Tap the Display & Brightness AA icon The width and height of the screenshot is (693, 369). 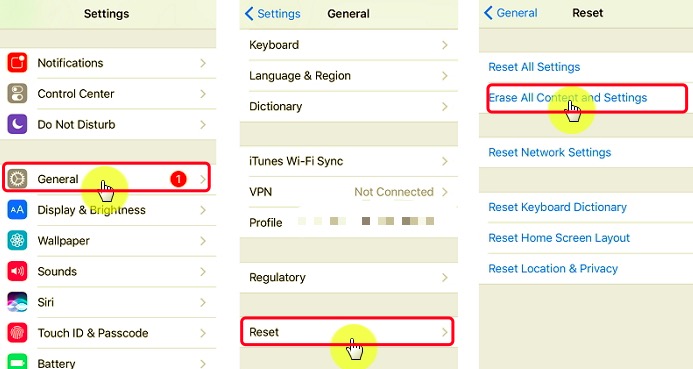point(17,210)
